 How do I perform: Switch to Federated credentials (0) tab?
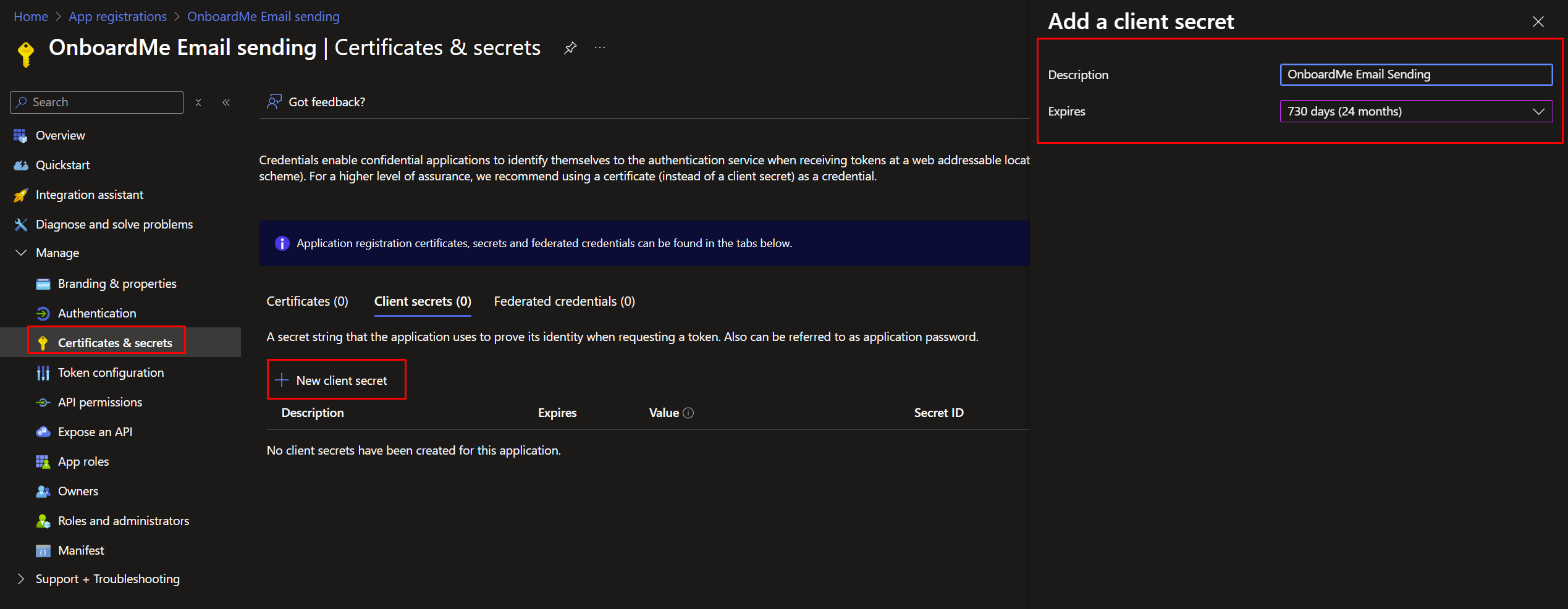[564, 301]
